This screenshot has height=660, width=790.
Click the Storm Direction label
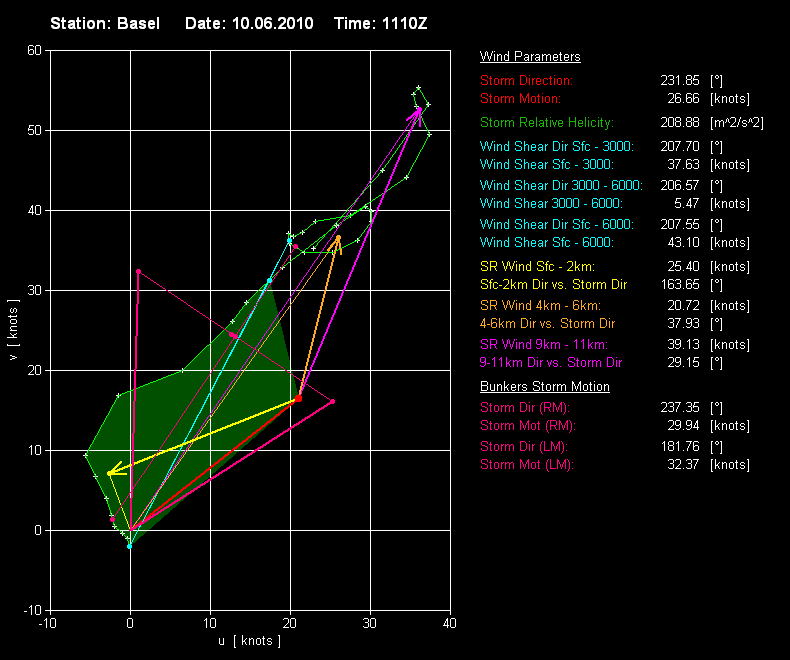pyautogui.click(x=526, y=80)
